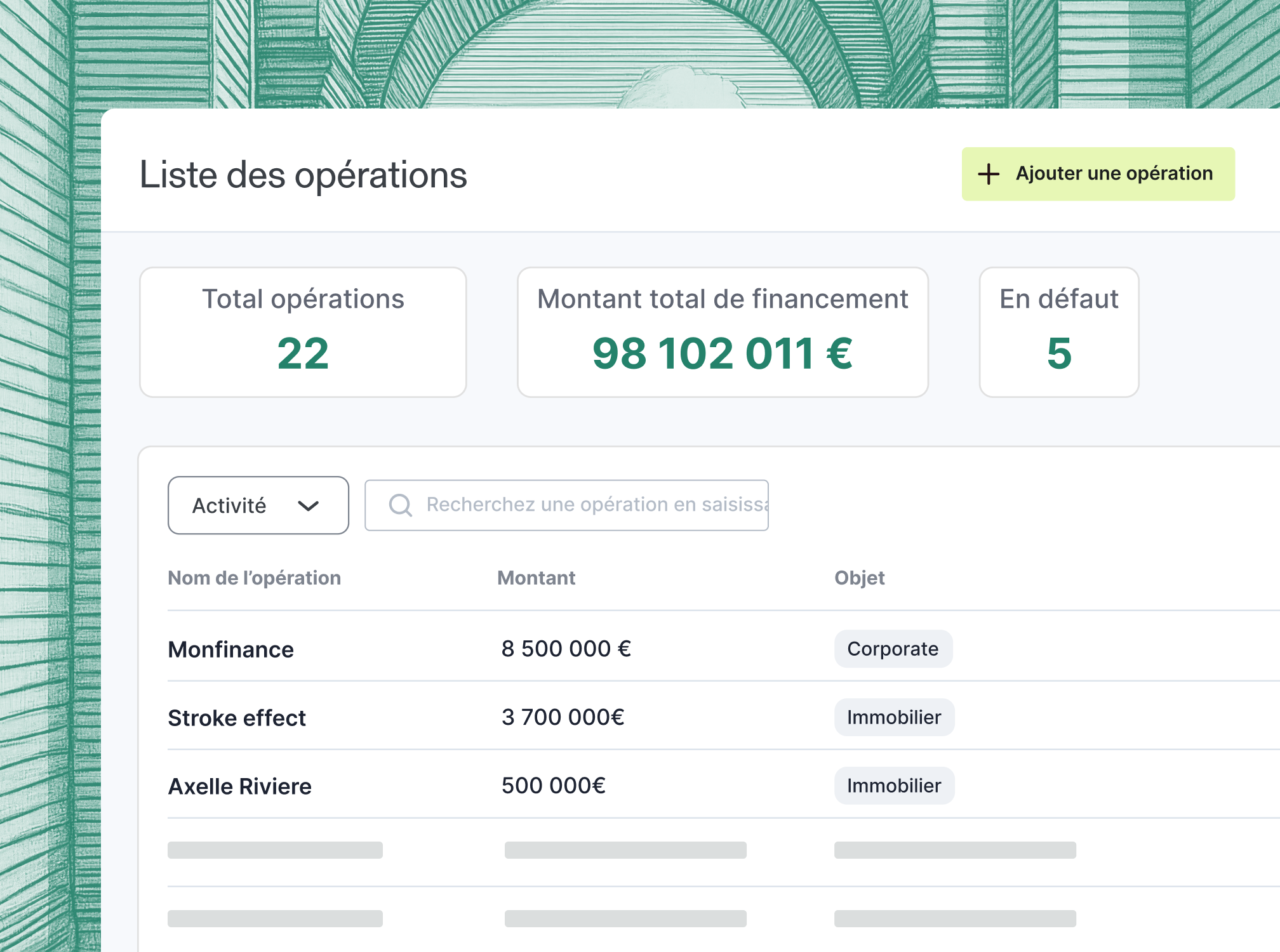Expand the Activité dropdown chevron
1280x952 pixels.
coord(308,506)
